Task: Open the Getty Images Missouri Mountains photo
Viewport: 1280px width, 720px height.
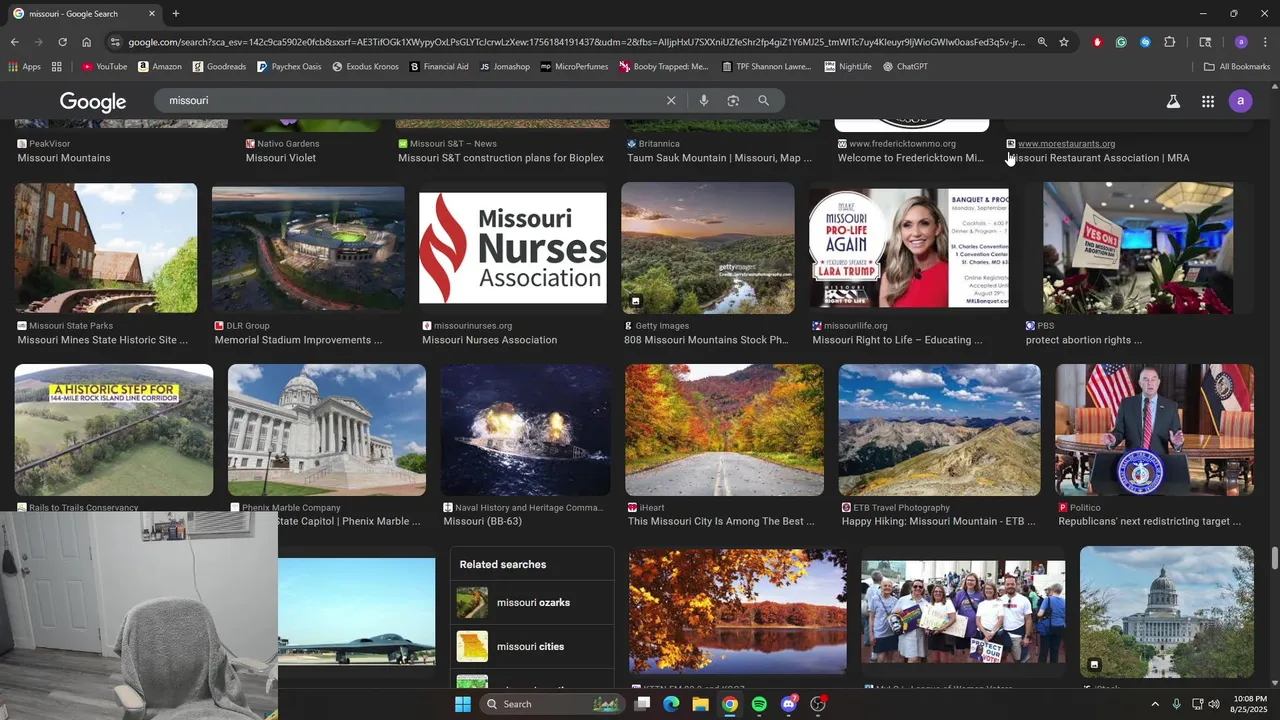Action: pos(708,248)
